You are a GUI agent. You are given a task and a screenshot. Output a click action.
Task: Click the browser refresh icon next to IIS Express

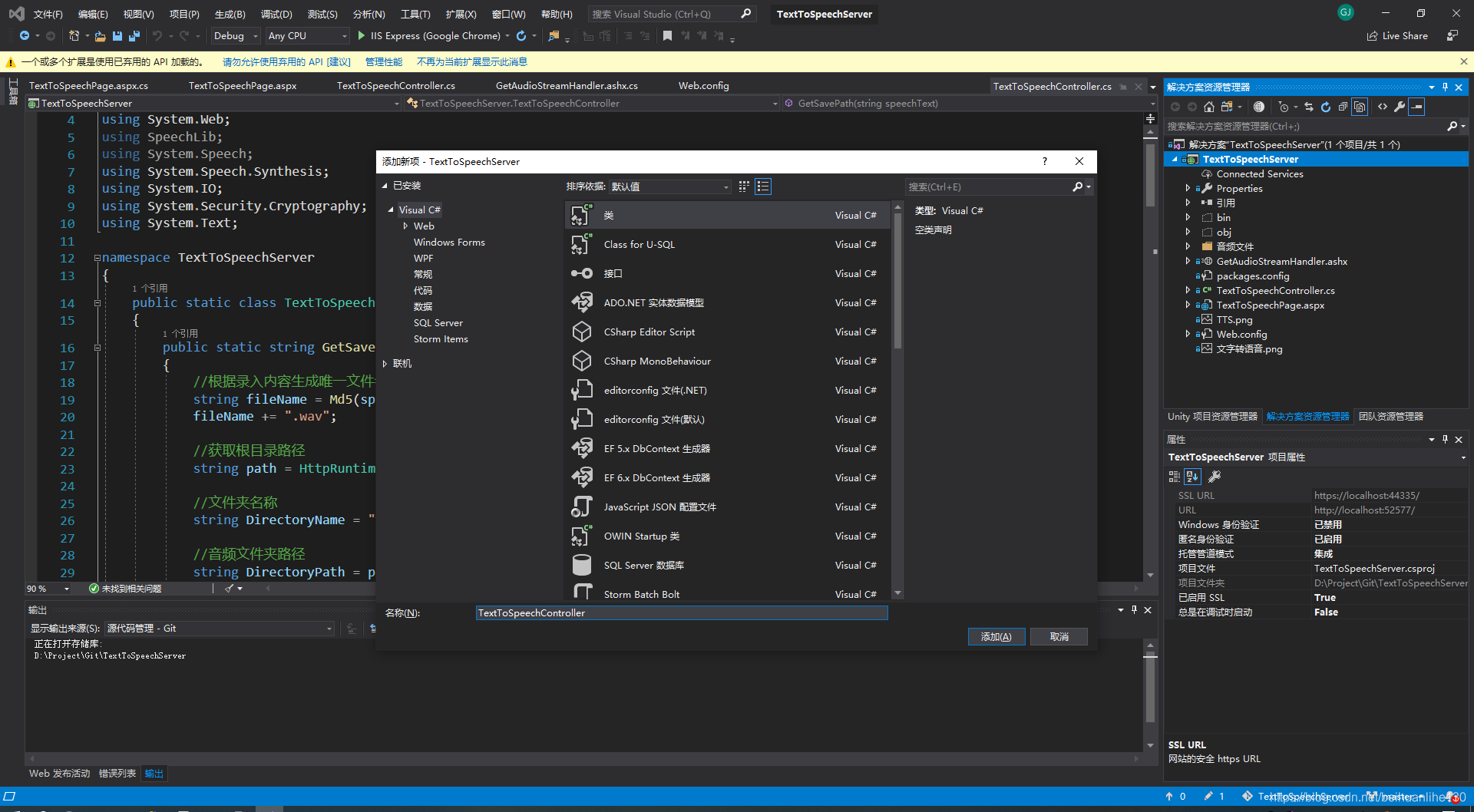coord(521,35)
